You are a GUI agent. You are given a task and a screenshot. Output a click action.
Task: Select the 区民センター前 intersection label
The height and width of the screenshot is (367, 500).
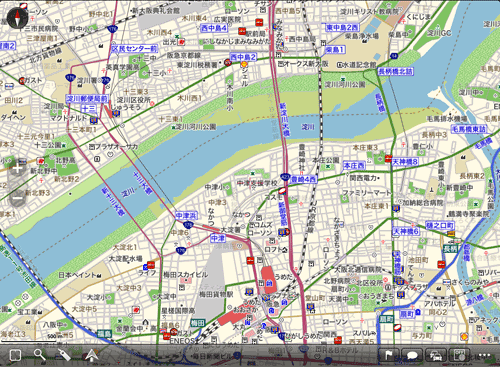(x=134, y=49)
